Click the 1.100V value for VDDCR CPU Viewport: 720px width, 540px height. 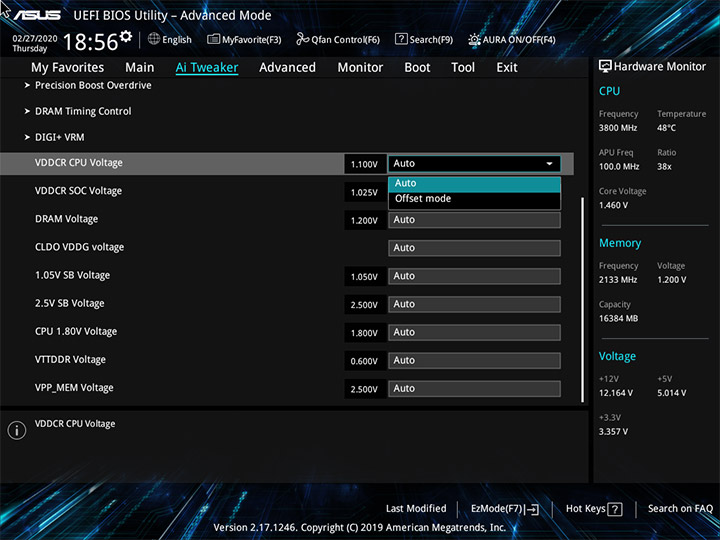(365, 164)
